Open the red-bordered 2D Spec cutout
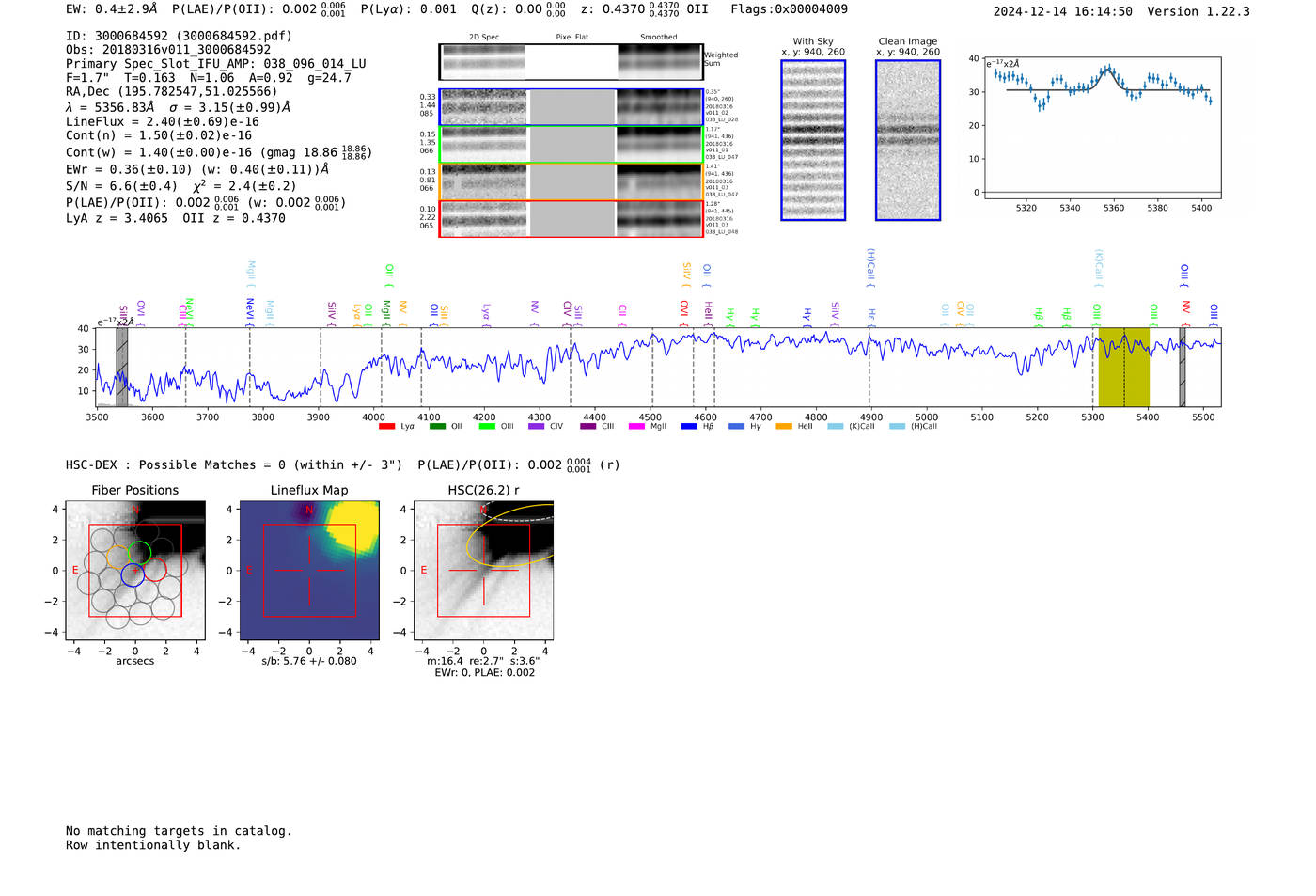The height and width of the screenshot is (896, 1316). (484, 219)
